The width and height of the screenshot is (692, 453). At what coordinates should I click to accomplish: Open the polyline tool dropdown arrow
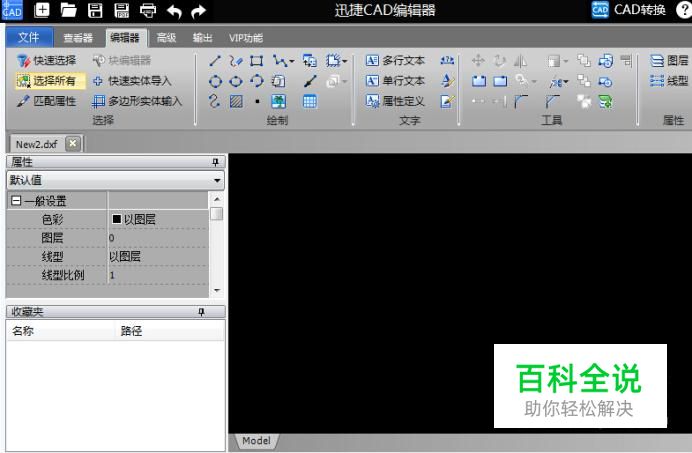coord(291,61)
